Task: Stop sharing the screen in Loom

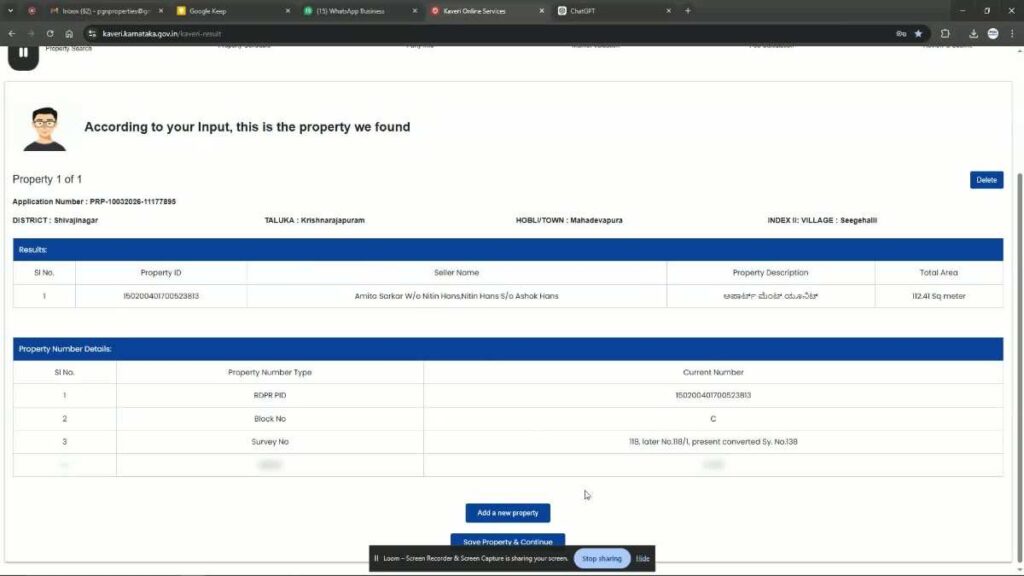Action: coord(601,558)
